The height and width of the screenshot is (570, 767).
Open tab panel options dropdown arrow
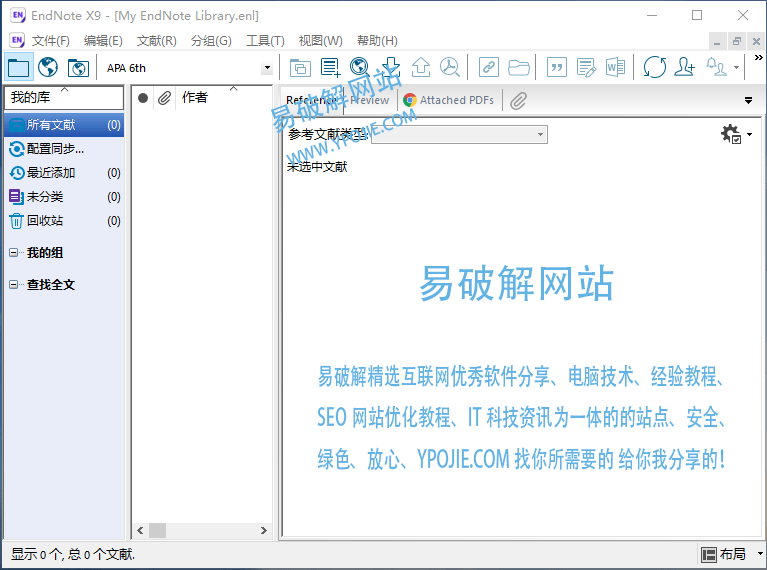click(x=748, y=100)
